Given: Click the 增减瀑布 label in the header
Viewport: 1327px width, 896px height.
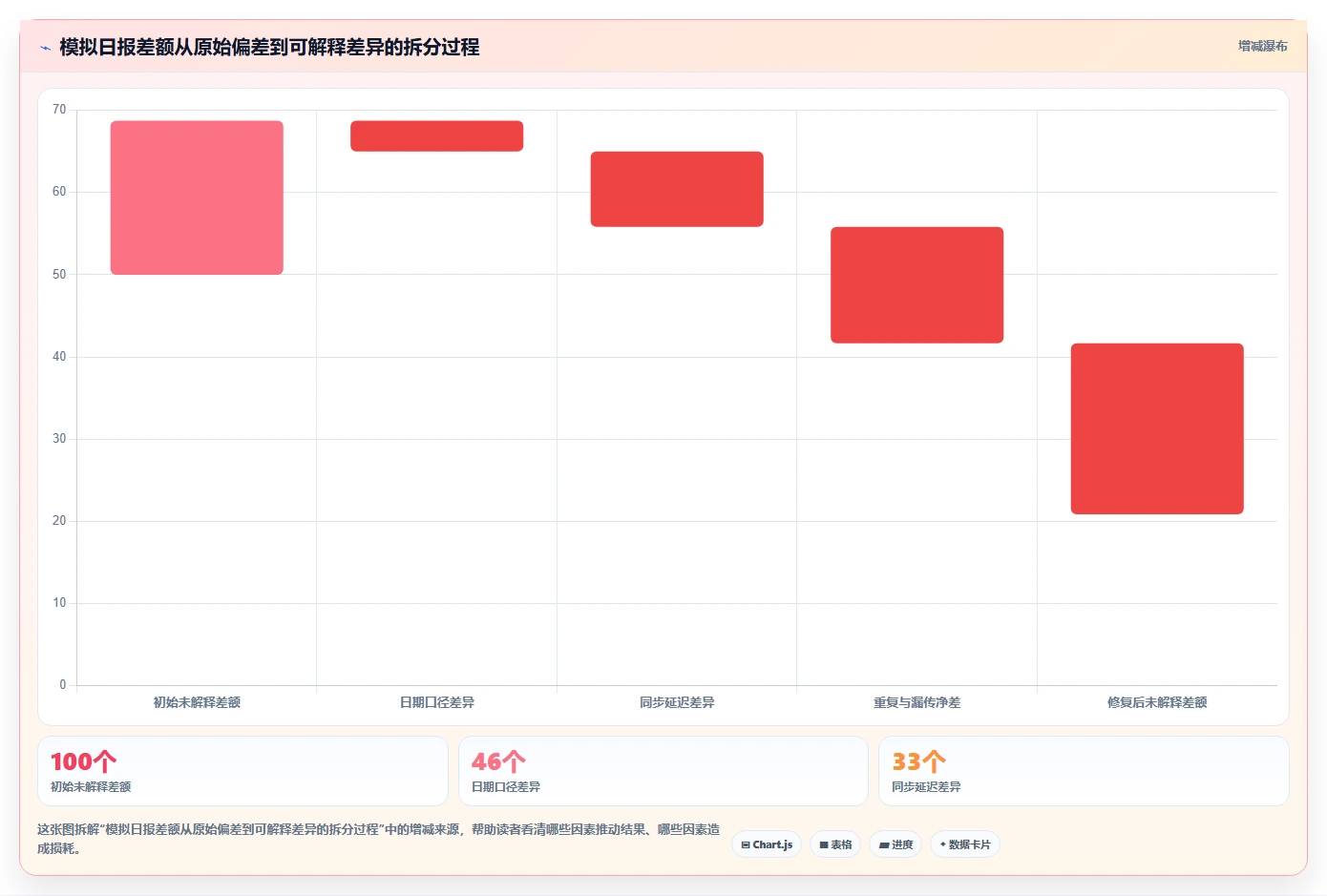Looking at the screenshot, I should click(1262, 46).
